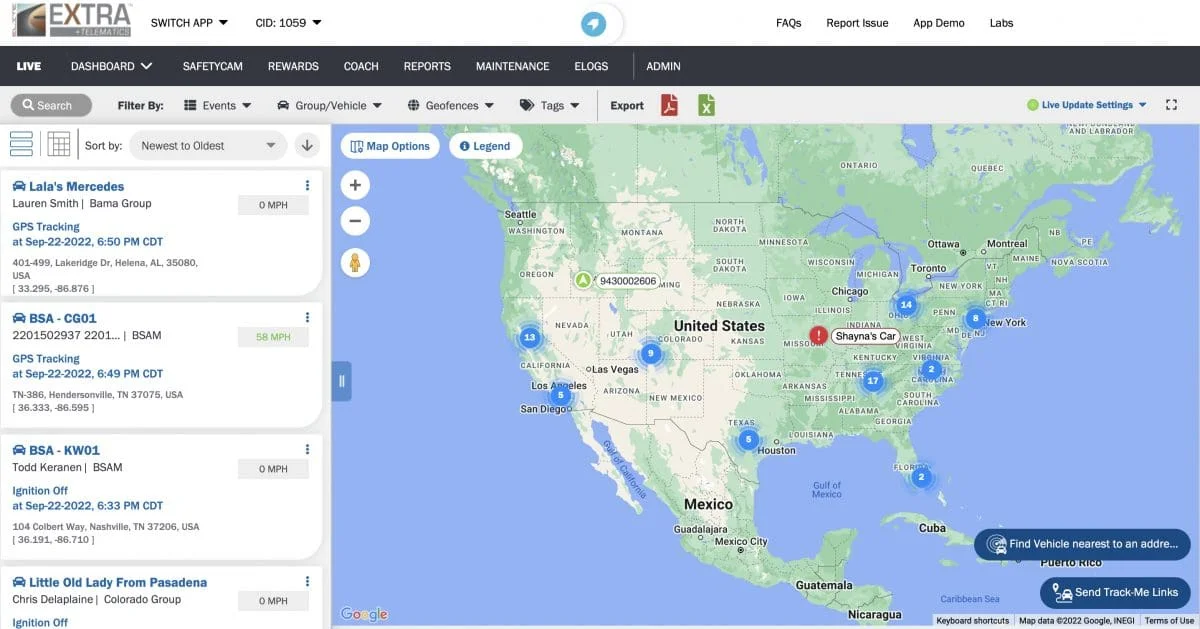This screenshot has height=629, width=1200.
Task: Open Live Update Settings dropdown
Action: coord(1087,105)
